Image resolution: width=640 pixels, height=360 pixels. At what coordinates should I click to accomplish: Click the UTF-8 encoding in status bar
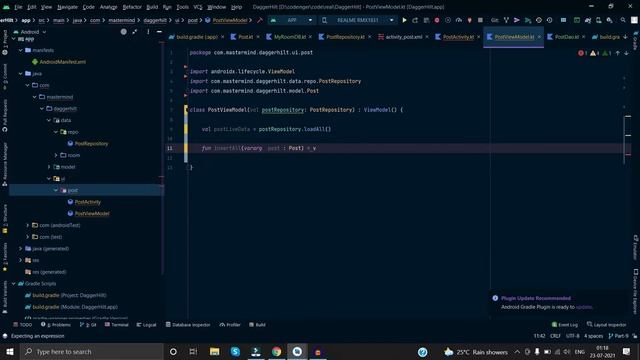572,336
